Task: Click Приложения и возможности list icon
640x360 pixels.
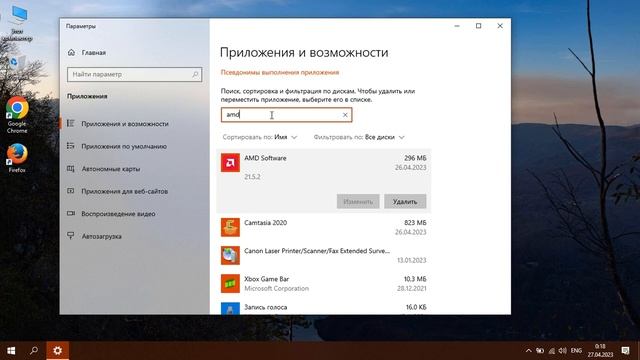Action: [71, 123]
